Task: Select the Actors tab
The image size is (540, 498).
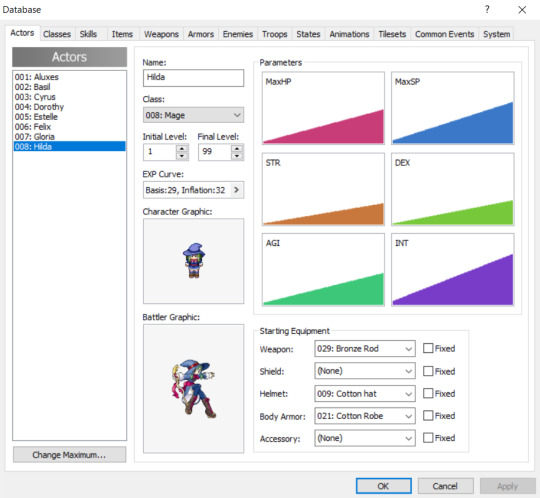Action: tap(22, 33)
